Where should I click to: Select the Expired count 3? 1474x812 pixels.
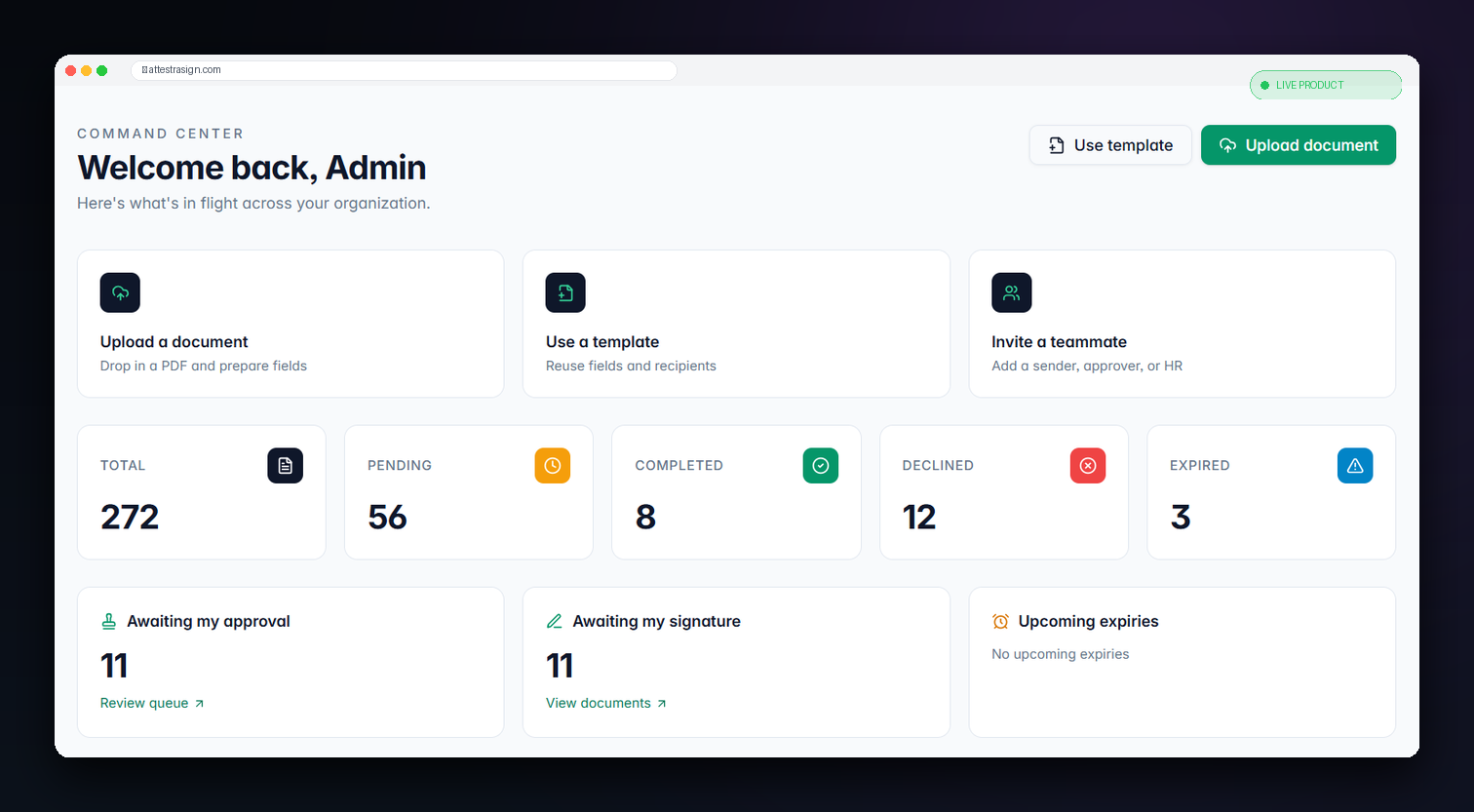pyautogui.click(x=1181, y=517)
